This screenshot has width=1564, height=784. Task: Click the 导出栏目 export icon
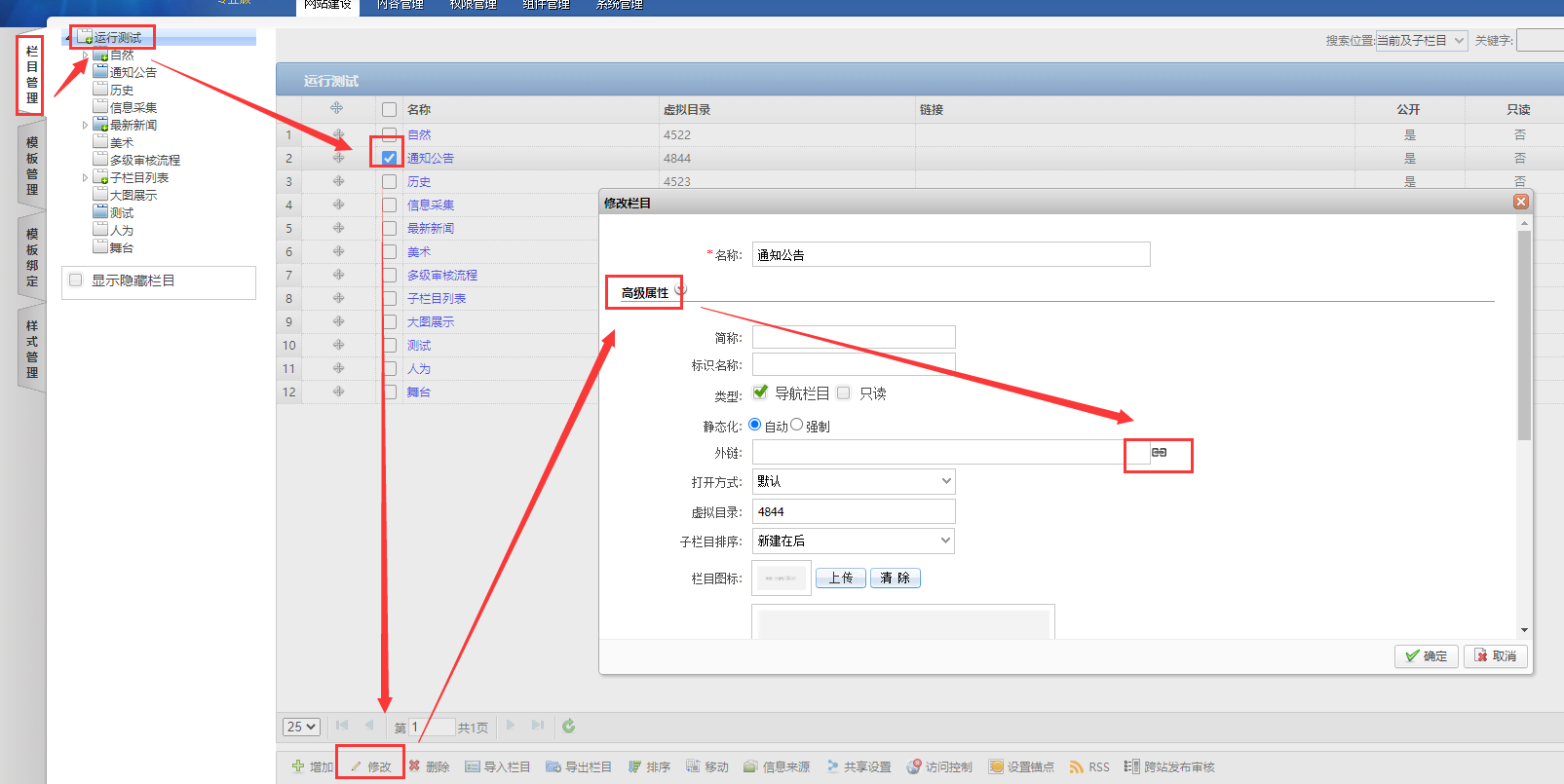[553, 766]
